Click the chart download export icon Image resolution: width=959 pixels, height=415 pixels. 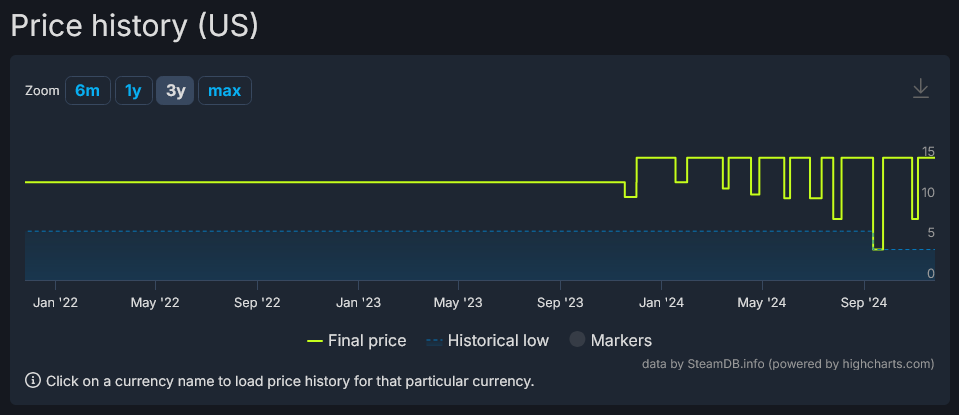(x=921, y=89)
